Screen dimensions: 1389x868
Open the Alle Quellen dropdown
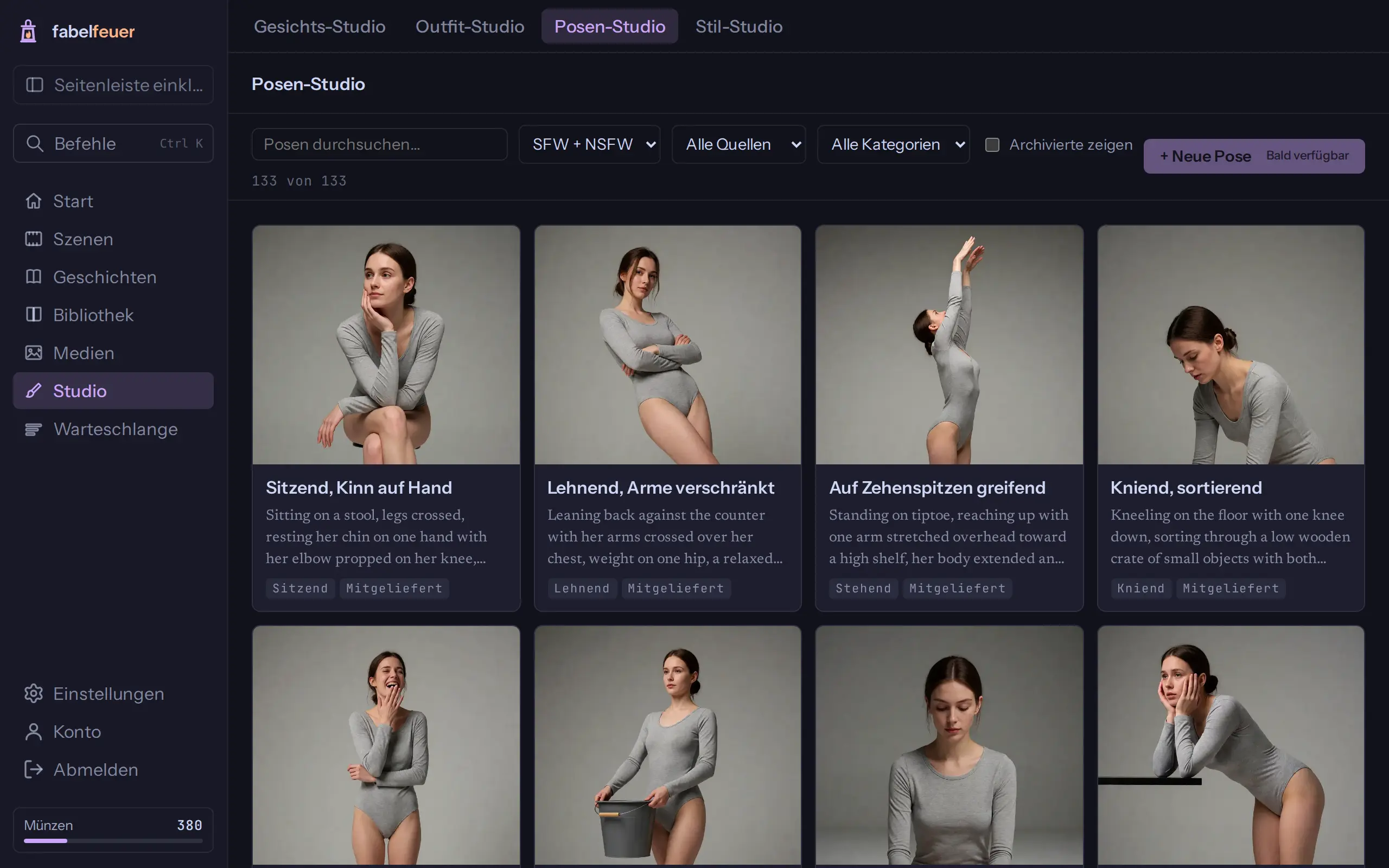[x=738, y=145]
